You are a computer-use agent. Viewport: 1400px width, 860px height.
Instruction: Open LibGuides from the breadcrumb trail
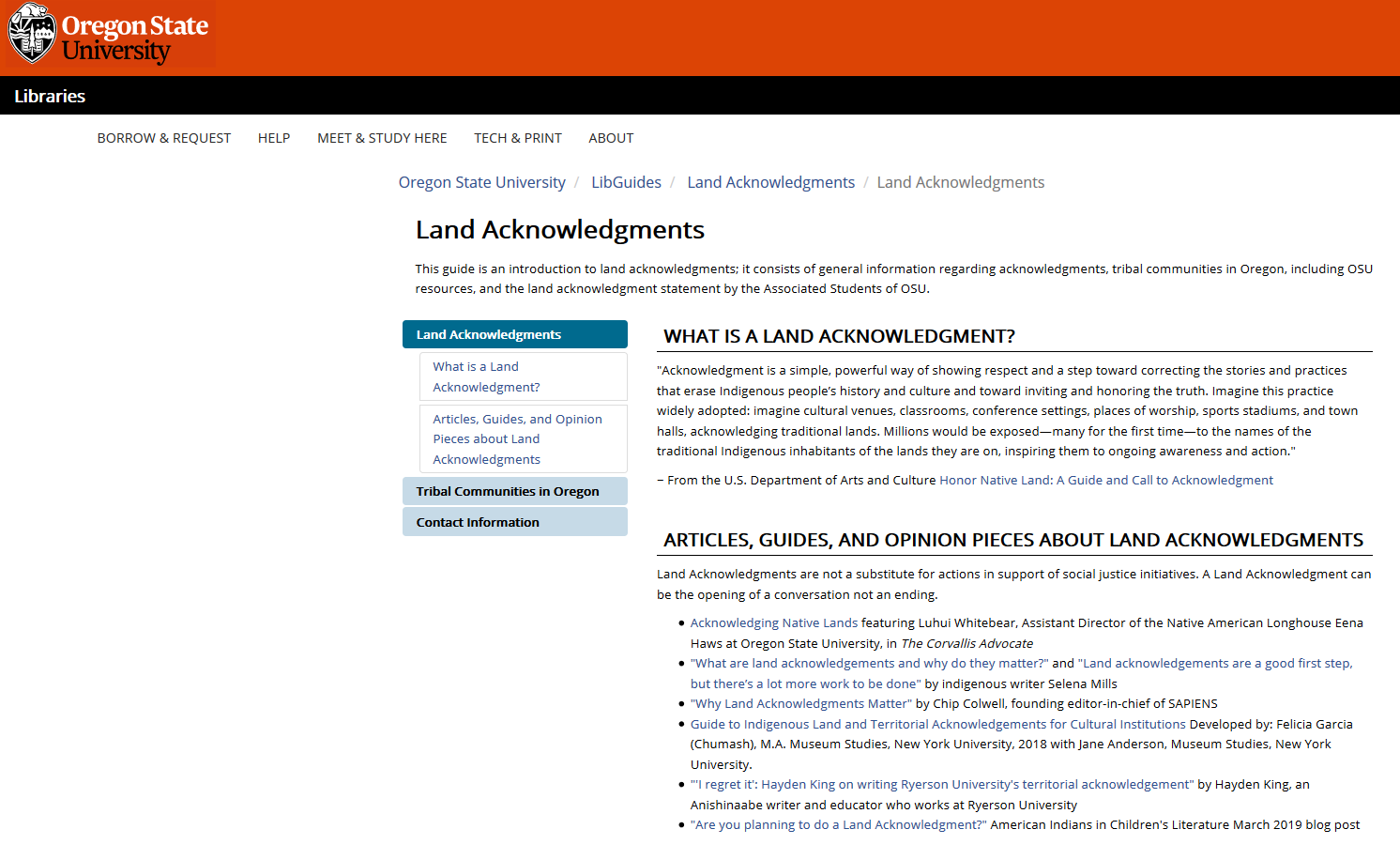[x=626, y=181]
